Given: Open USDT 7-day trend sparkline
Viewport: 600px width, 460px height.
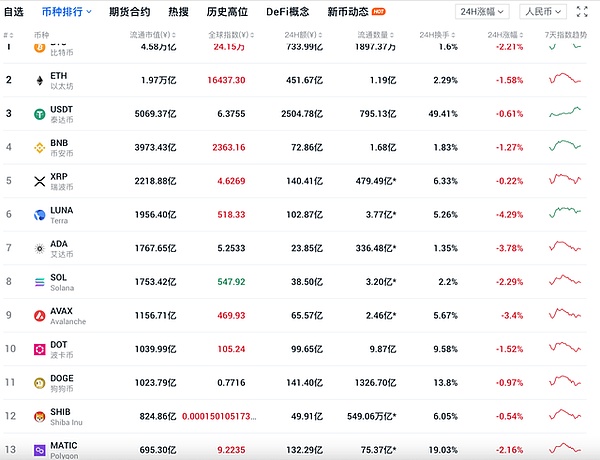Looking at the screenshot, I should point(565,113).
